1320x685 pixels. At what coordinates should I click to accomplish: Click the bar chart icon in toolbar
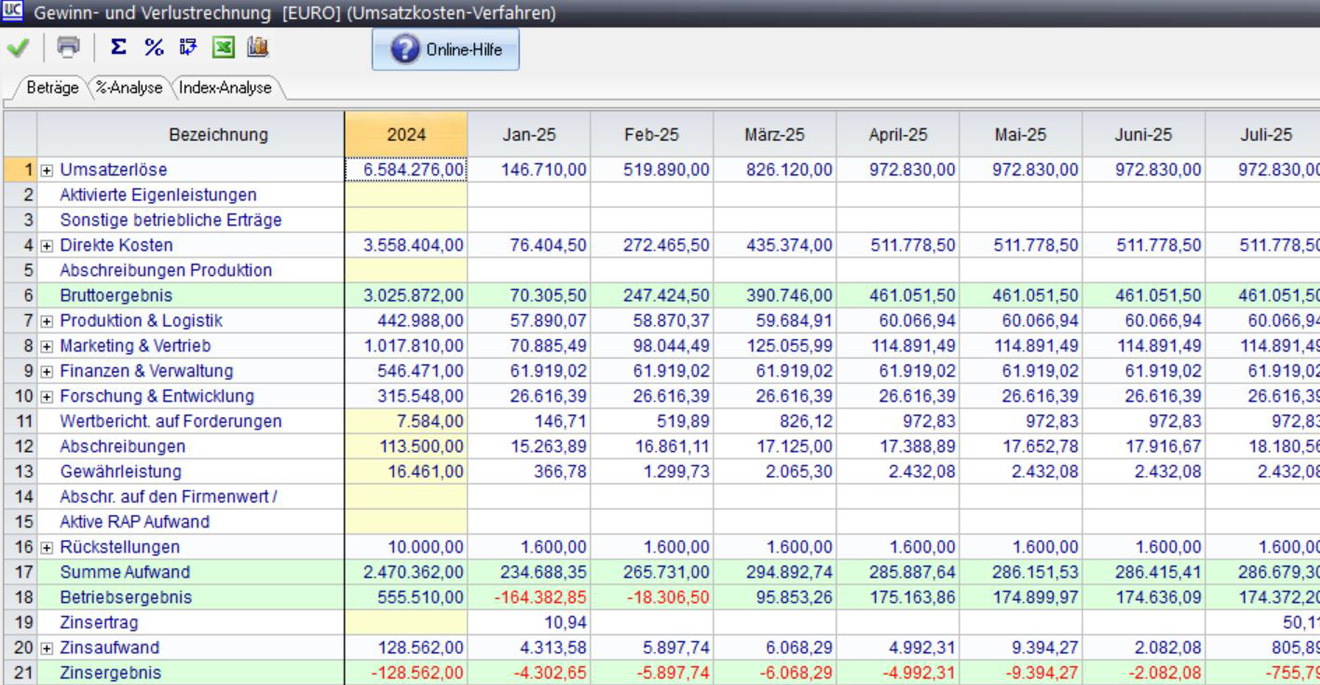coord(258,47)
